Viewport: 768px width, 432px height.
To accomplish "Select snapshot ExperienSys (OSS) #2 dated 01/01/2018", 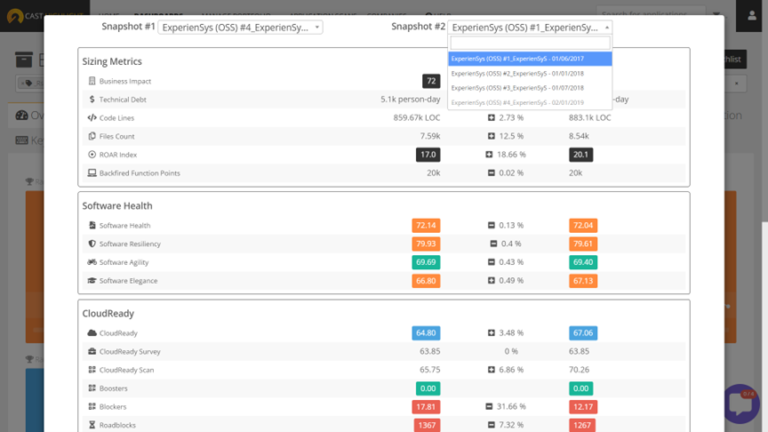I will [530, 73].
